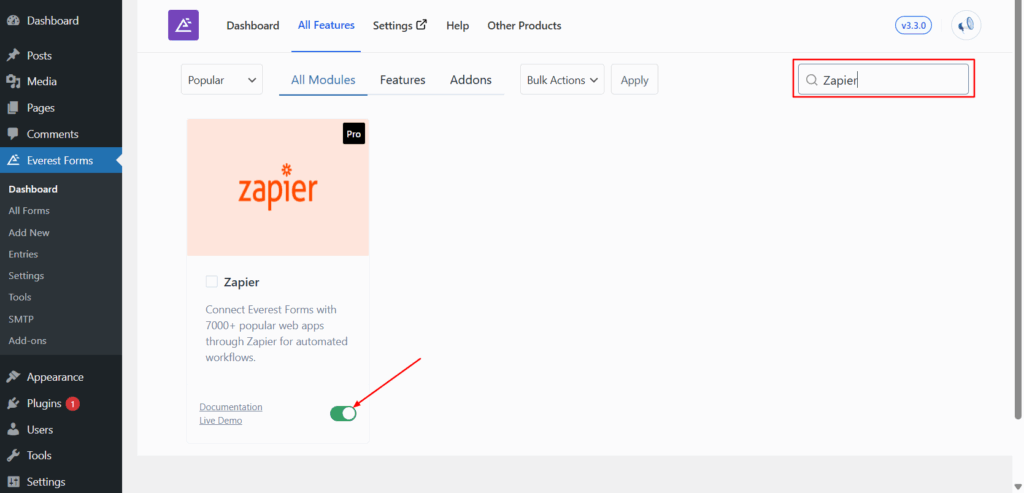This screenshot has width=1024, height=493.
Task: Open the All Features top navigation item
Action: [327, 25]
